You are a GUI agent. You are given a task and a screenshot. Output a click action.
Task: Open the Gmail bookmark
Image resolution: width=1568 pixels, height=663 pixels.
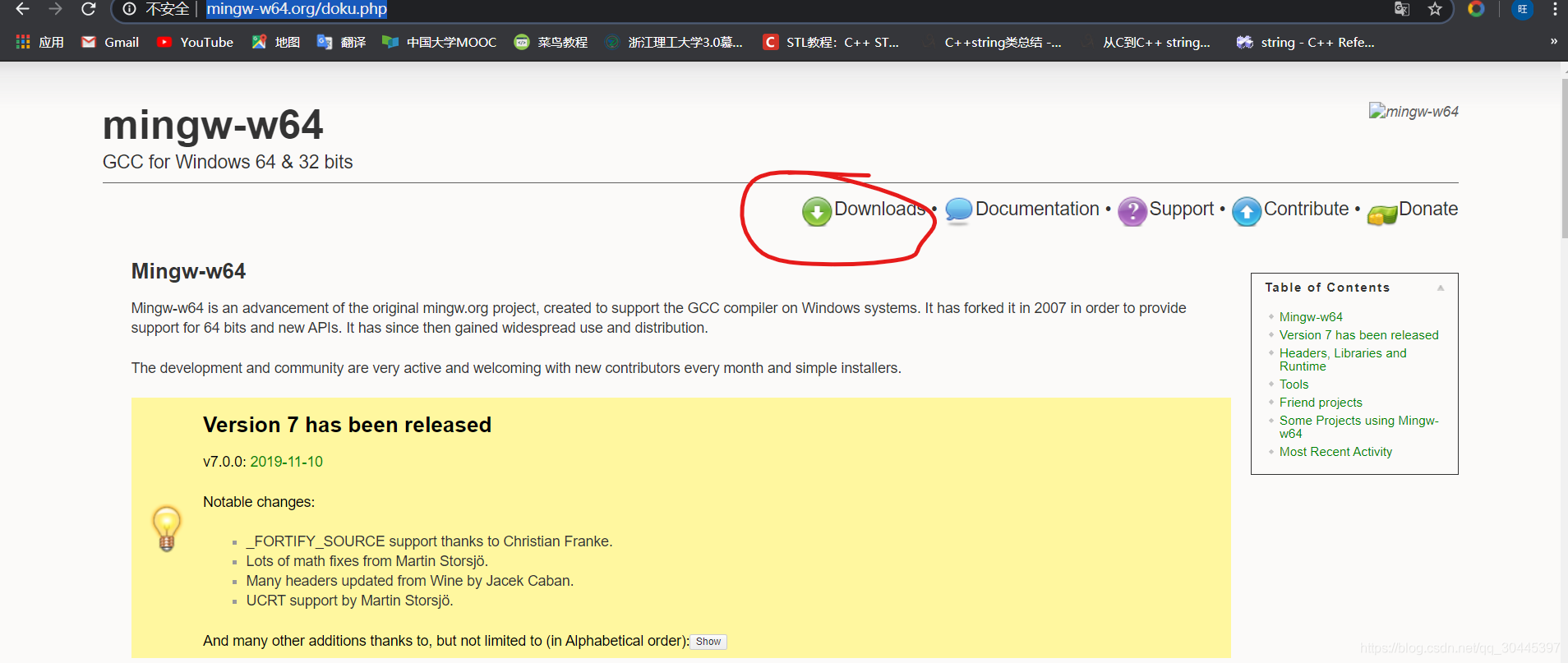[110, 42]
